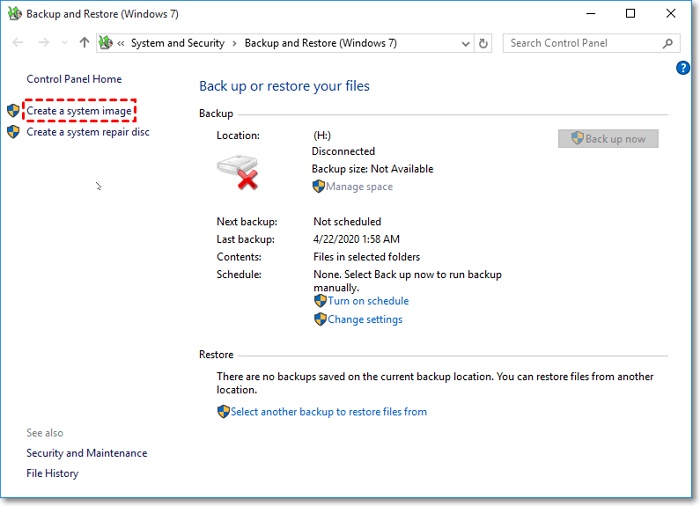Refresh the Backup and Restore page
700x506 pixels.
coord(483,44)
